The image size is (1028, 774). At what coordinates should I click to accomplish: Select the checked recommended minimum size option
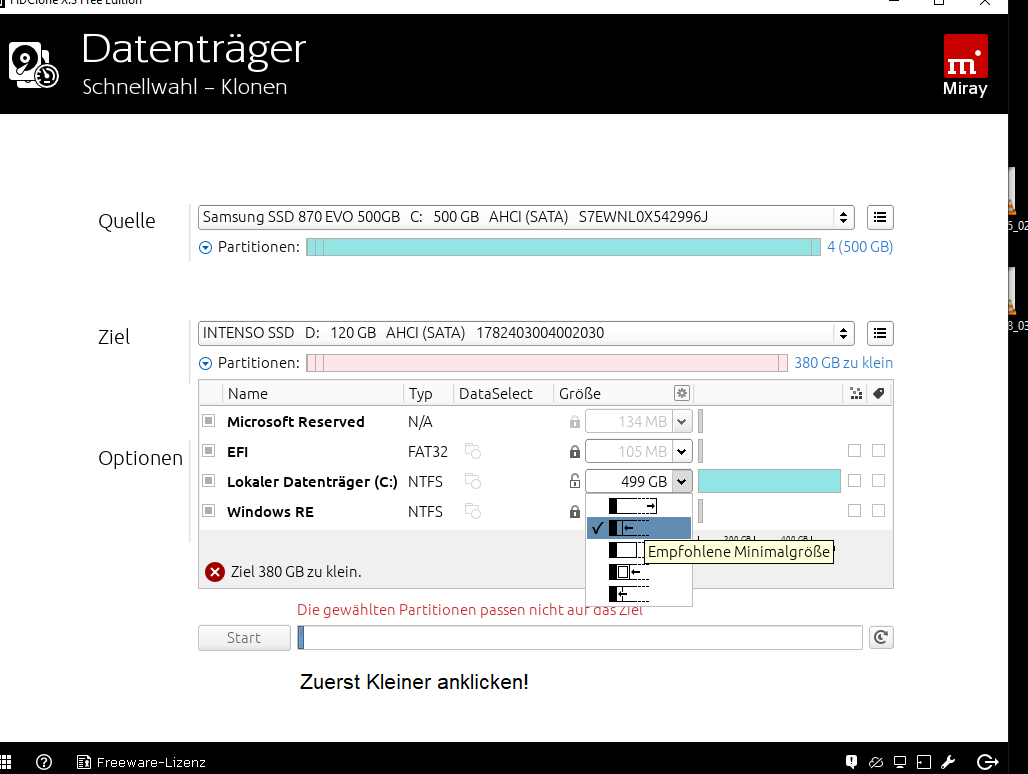(639, 528)
